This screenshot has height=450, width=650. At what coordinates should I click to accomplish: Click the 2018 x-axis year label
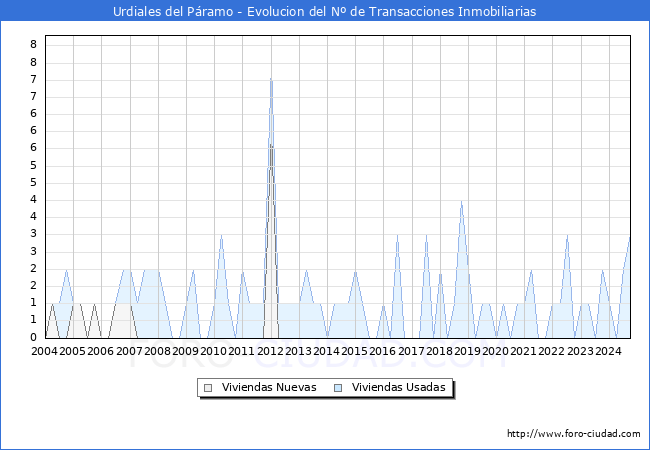(x=439, y=351)
